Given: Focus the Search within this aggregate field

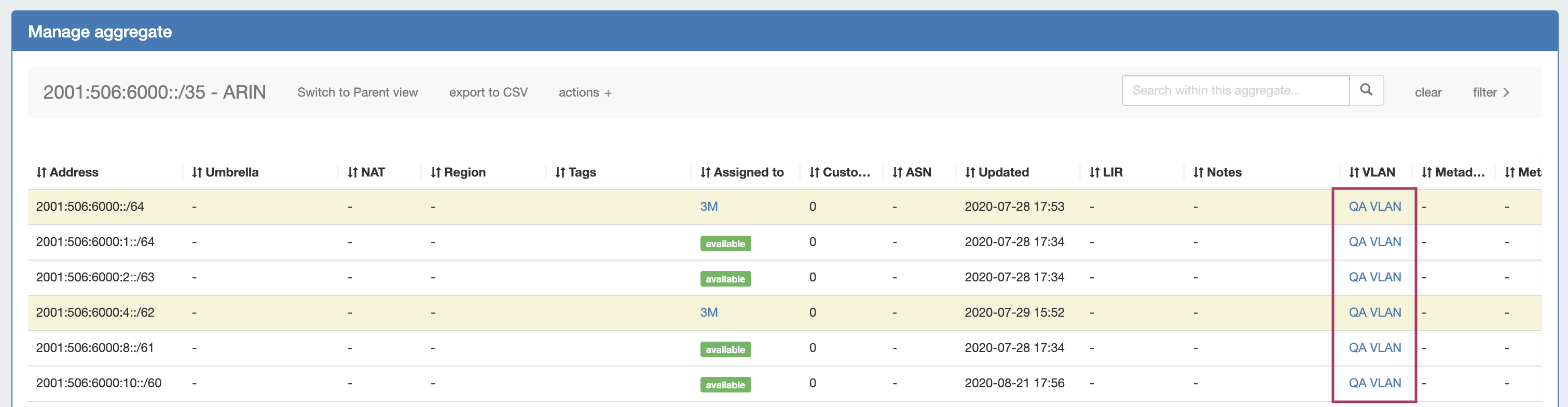Looking at the screenshot, I should coord(1235,90).
